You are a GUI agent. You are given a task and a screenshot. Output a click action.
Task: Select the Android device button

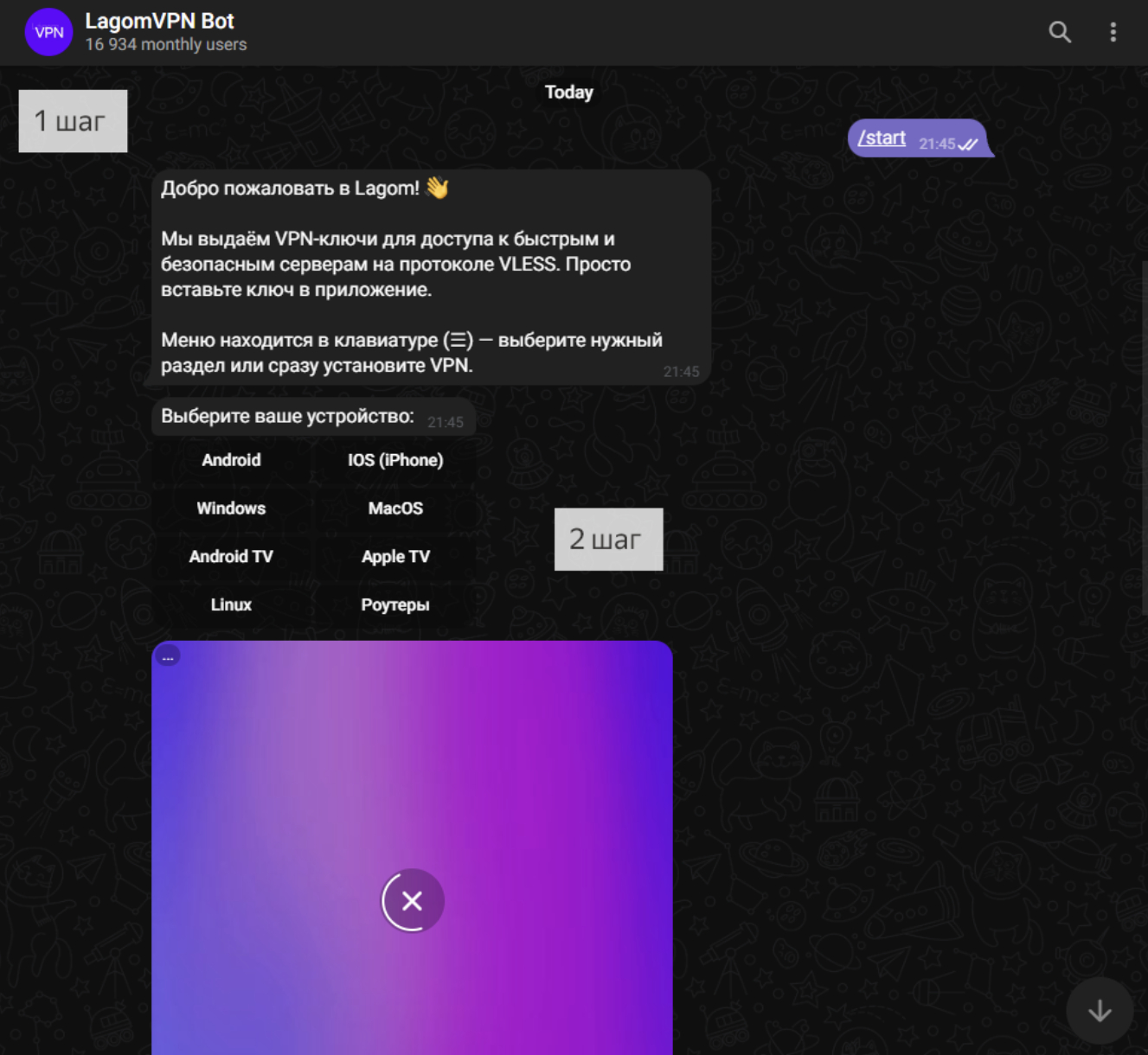click(231, 460)
